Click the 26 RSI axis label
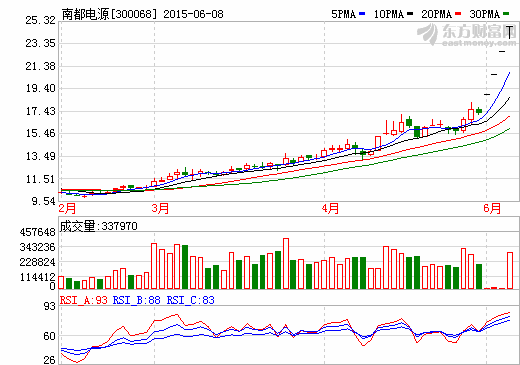The width and height of the screenshot is (520, 365). pyautogui.click(x=49, y=360)
